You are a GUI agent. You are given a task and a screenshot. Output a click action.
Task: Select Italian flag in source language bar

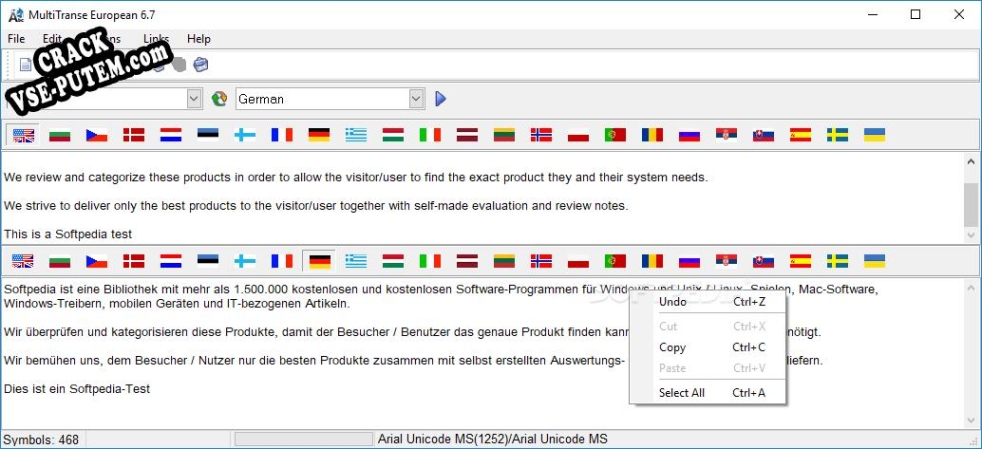(x=430, y=135)
